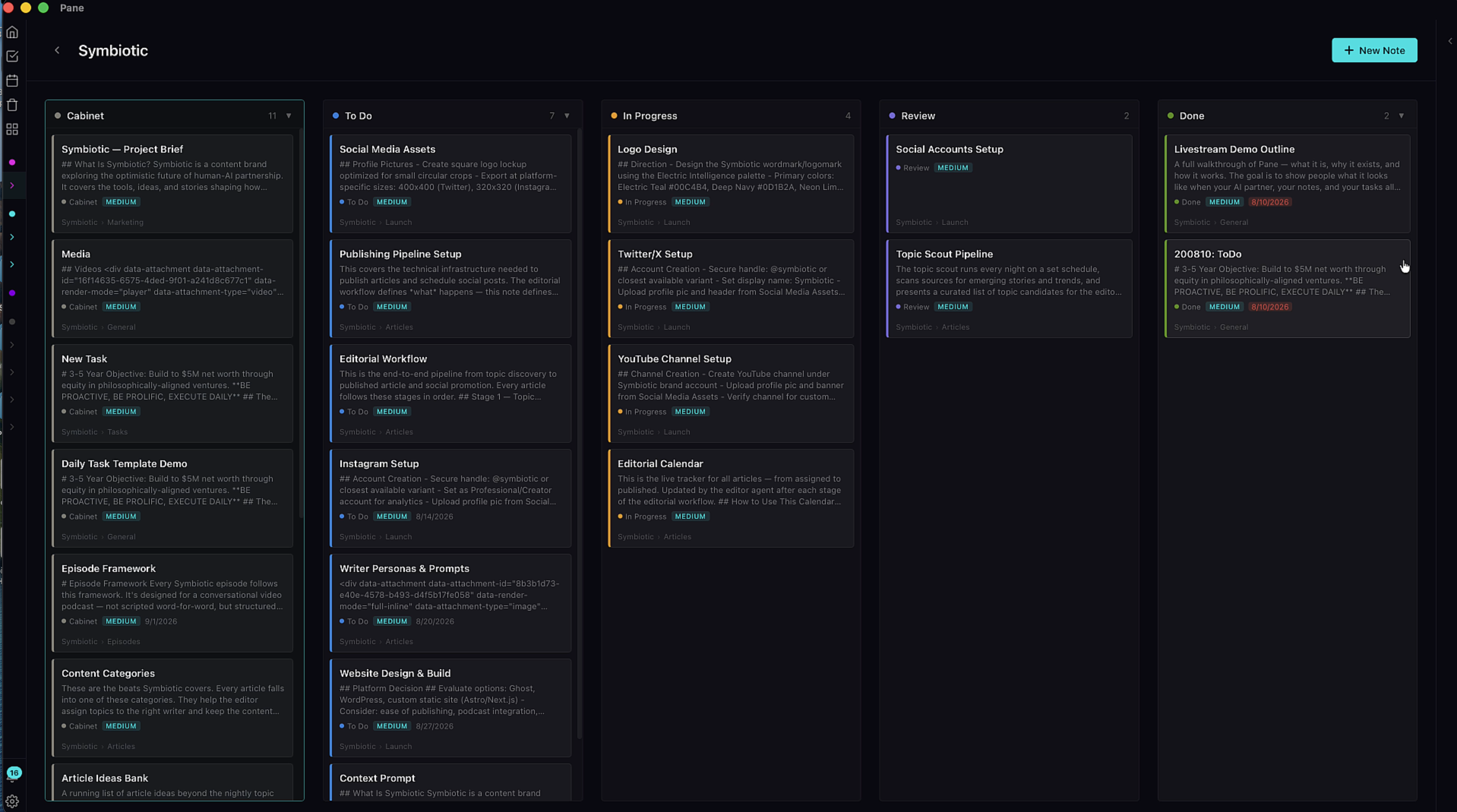Open the To Do column dropdown arrow
This screenshot has height=812, width=1457.
tap(567, 116)
